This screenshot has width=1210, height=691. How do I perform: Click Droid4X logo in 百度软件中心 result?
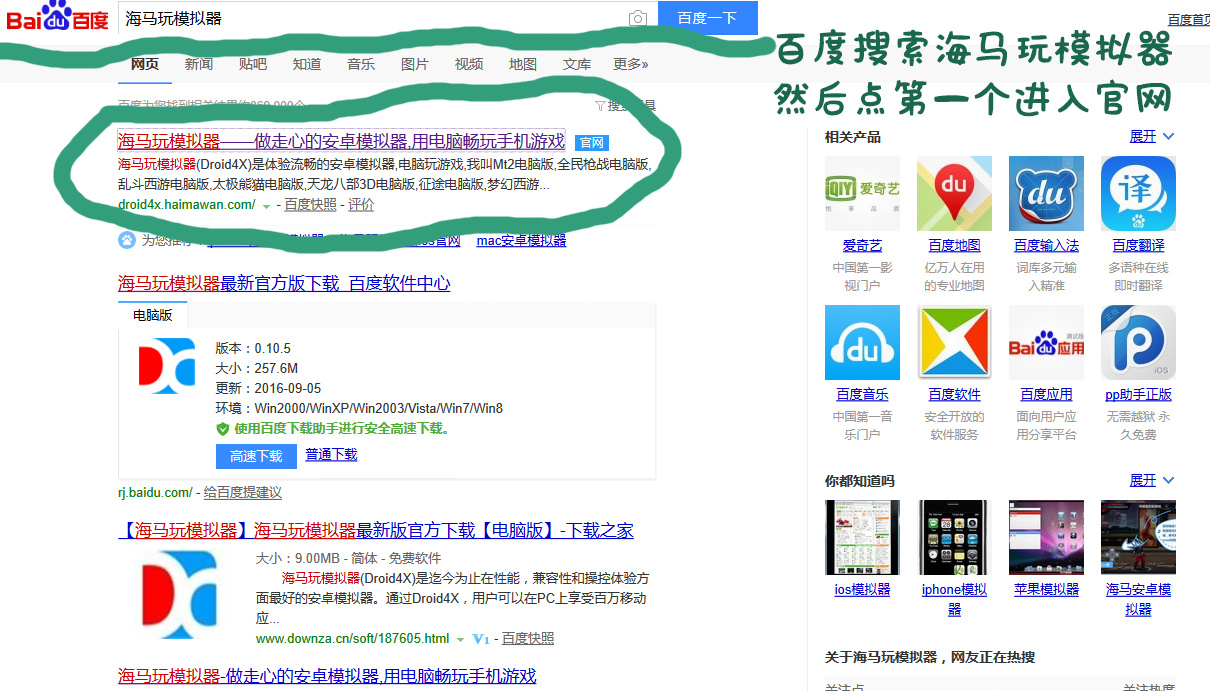tap(167, 366)
